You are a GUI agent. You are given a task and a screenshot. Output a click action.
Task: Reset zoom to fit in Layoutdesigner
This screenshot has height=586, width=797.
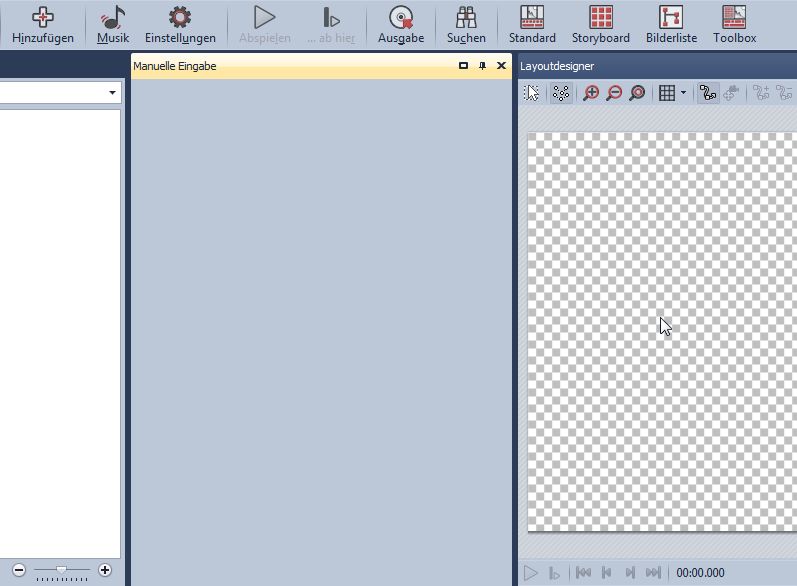(637, 93)
